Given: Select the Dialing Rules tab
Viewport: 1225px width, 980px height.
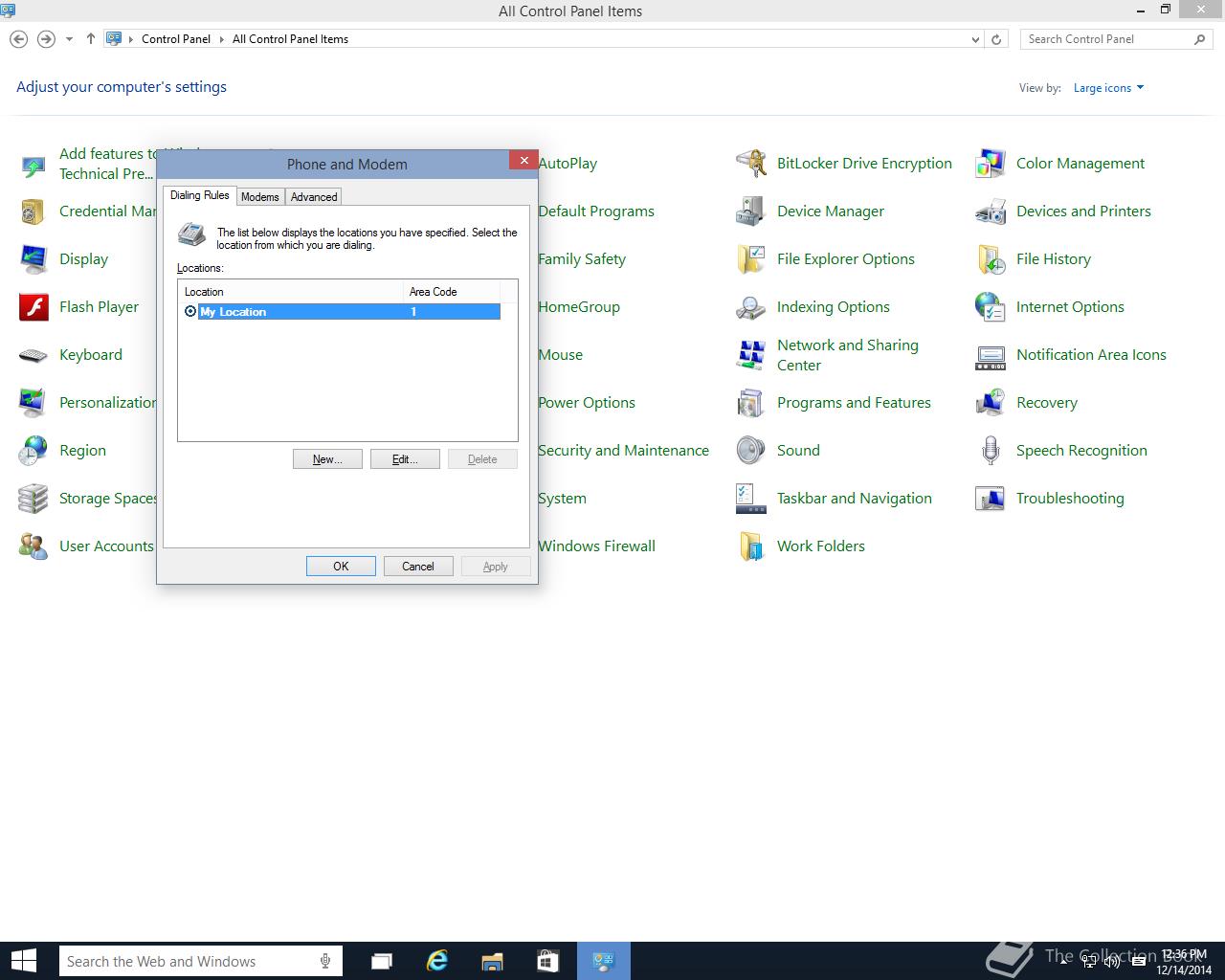Looking at the screenshot, I should coord(200,195).
